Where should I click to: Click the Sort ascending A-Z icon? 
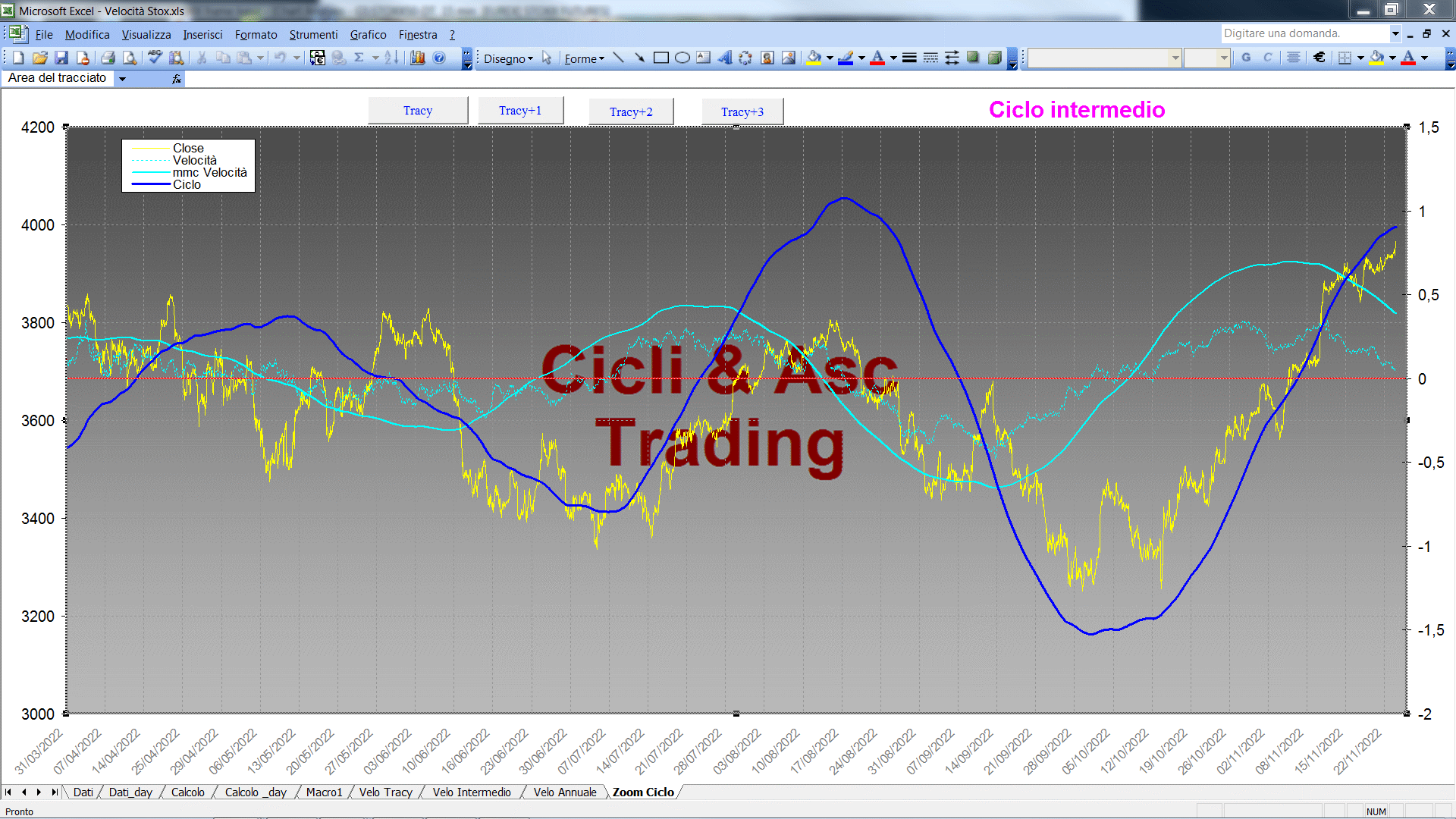click(x=391, y=58)
